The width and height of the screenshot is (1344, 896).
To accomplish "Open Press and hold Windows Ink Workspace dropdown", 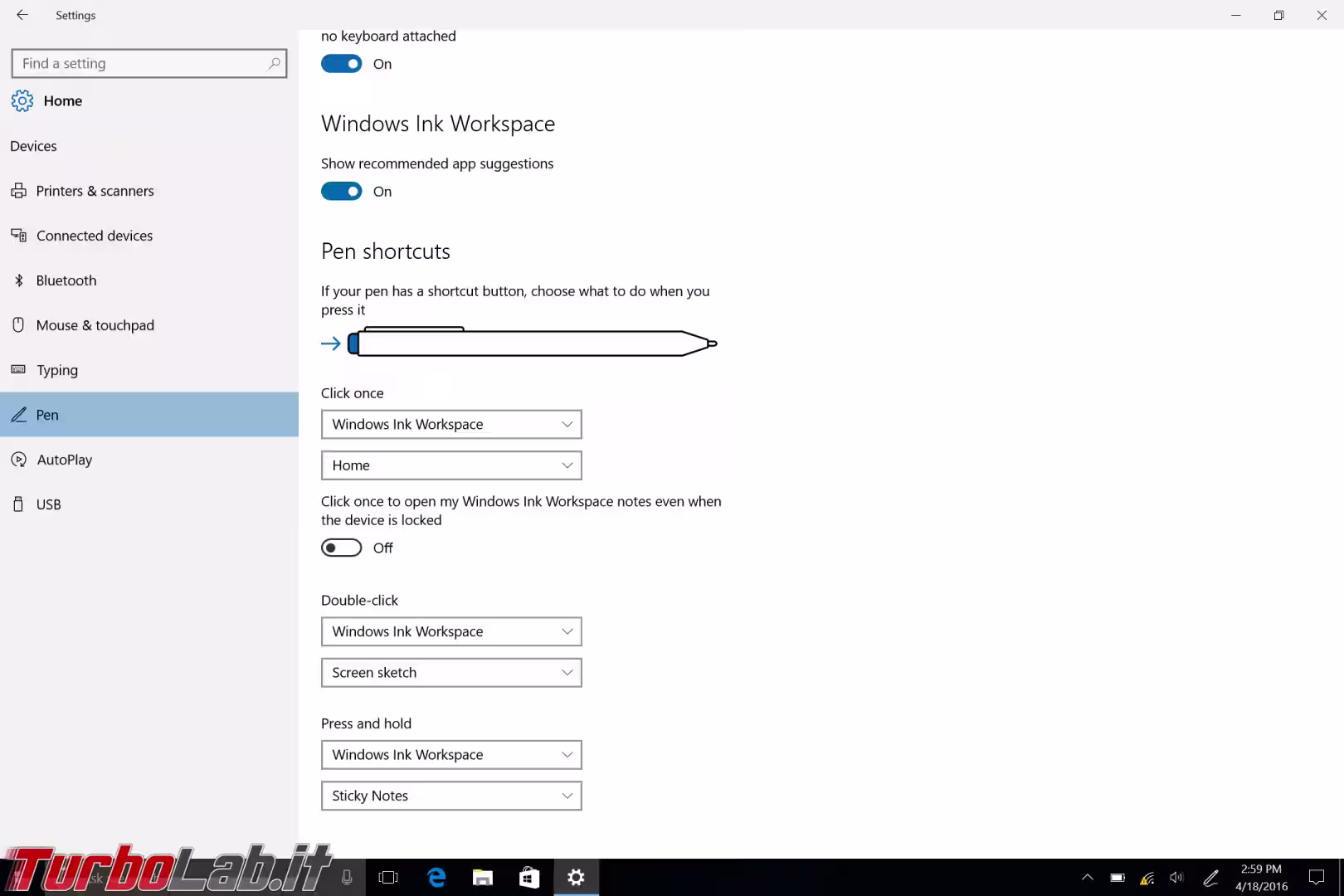I will (x=451, y=755).
